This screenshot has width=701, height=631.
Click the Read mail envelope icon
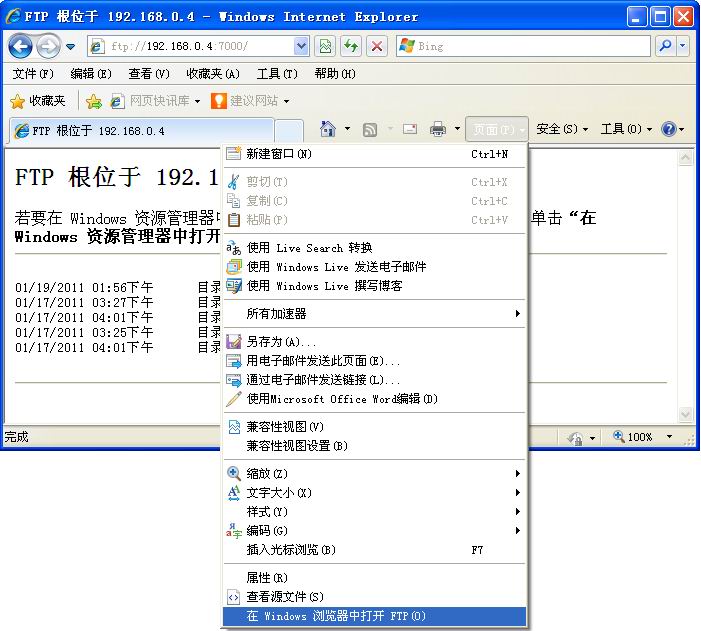coord(409,129)
